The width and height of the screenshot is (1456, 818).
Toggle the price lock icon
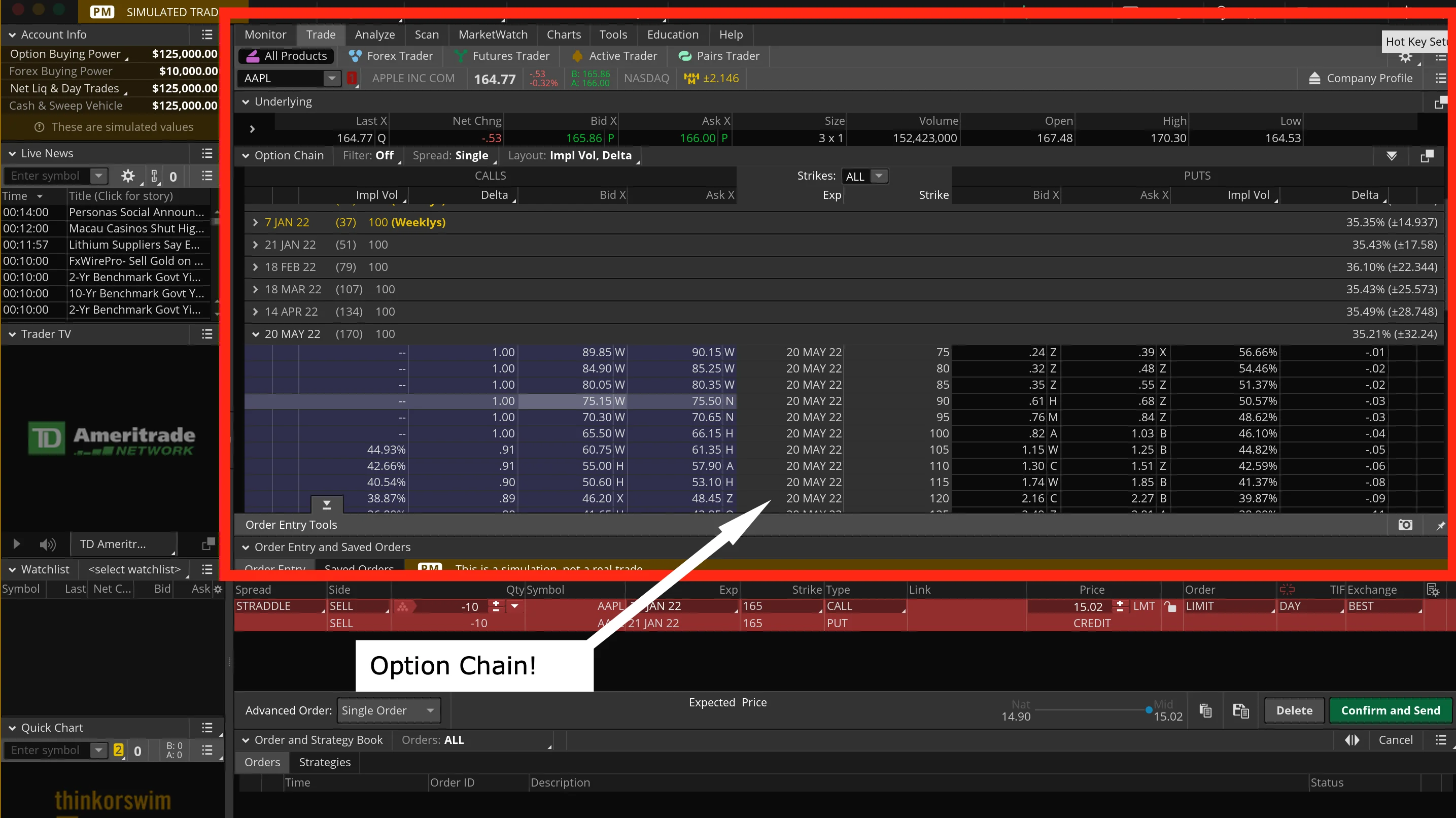tap(1170, 607)
